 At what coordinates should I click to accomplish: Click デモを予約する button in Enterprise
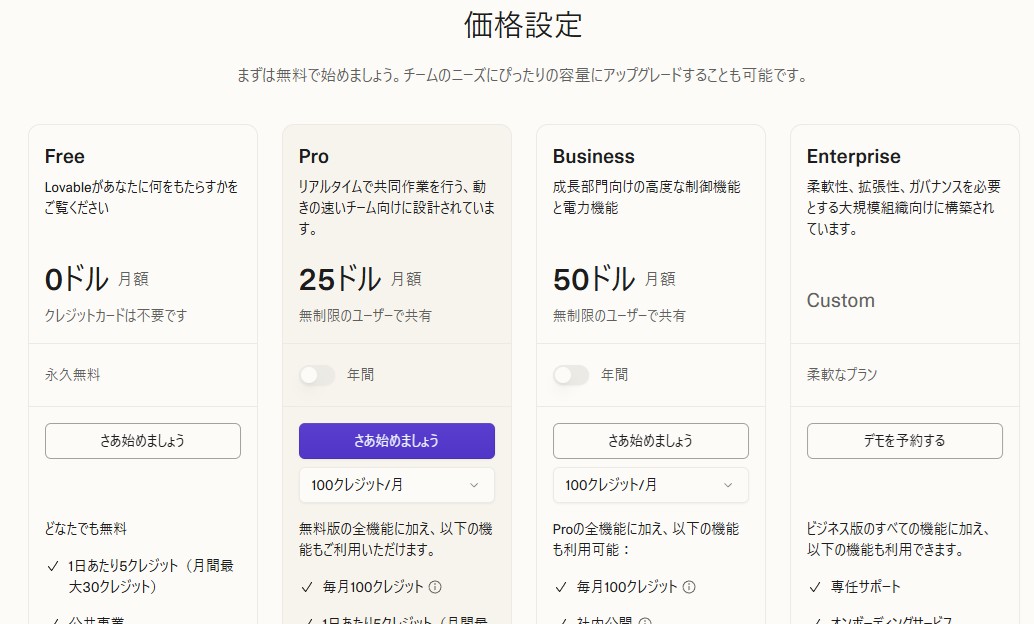904,441
